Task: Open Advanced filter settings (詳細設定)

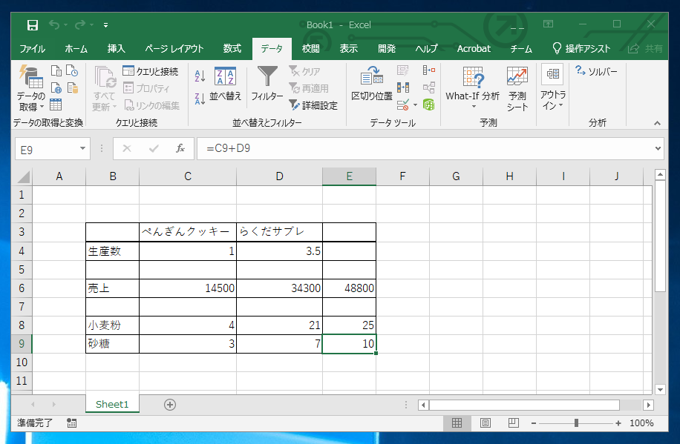Action: click(x=313, y=105)
